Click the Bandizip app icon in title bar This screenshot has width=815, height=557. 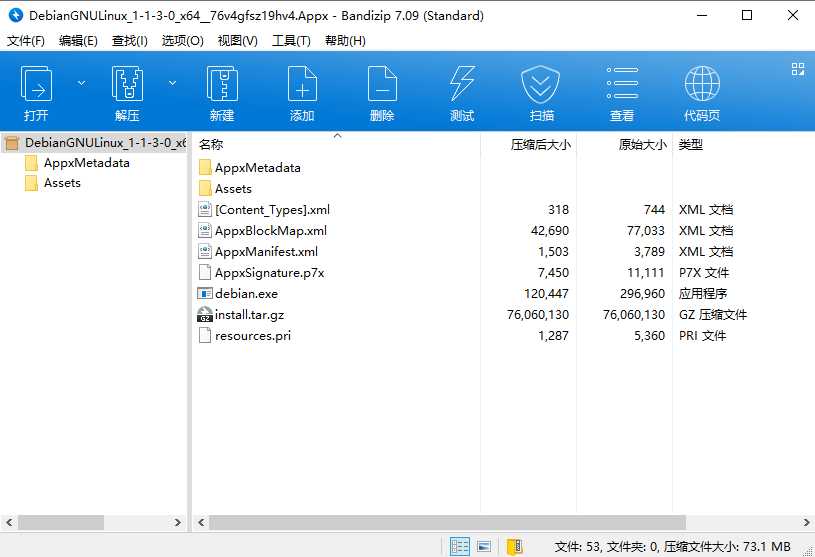[16, 16]
